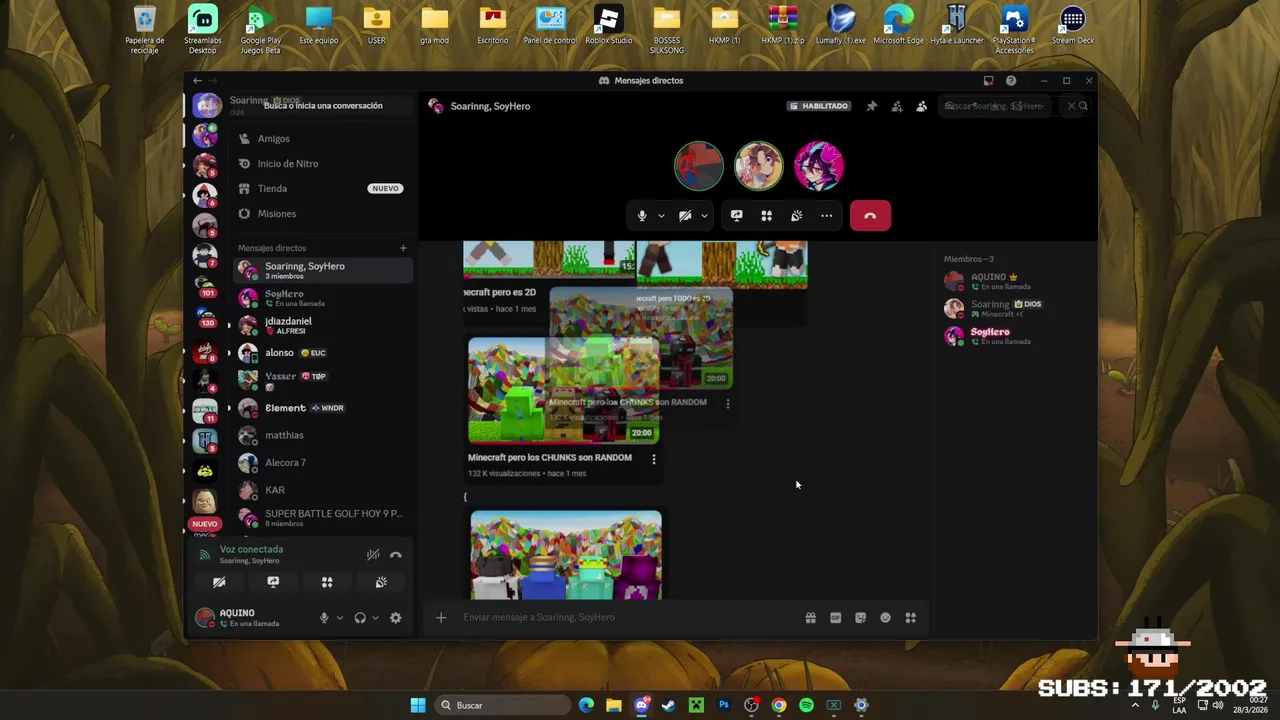
Task: Open Tienda page
Action: tap(323, 188)
